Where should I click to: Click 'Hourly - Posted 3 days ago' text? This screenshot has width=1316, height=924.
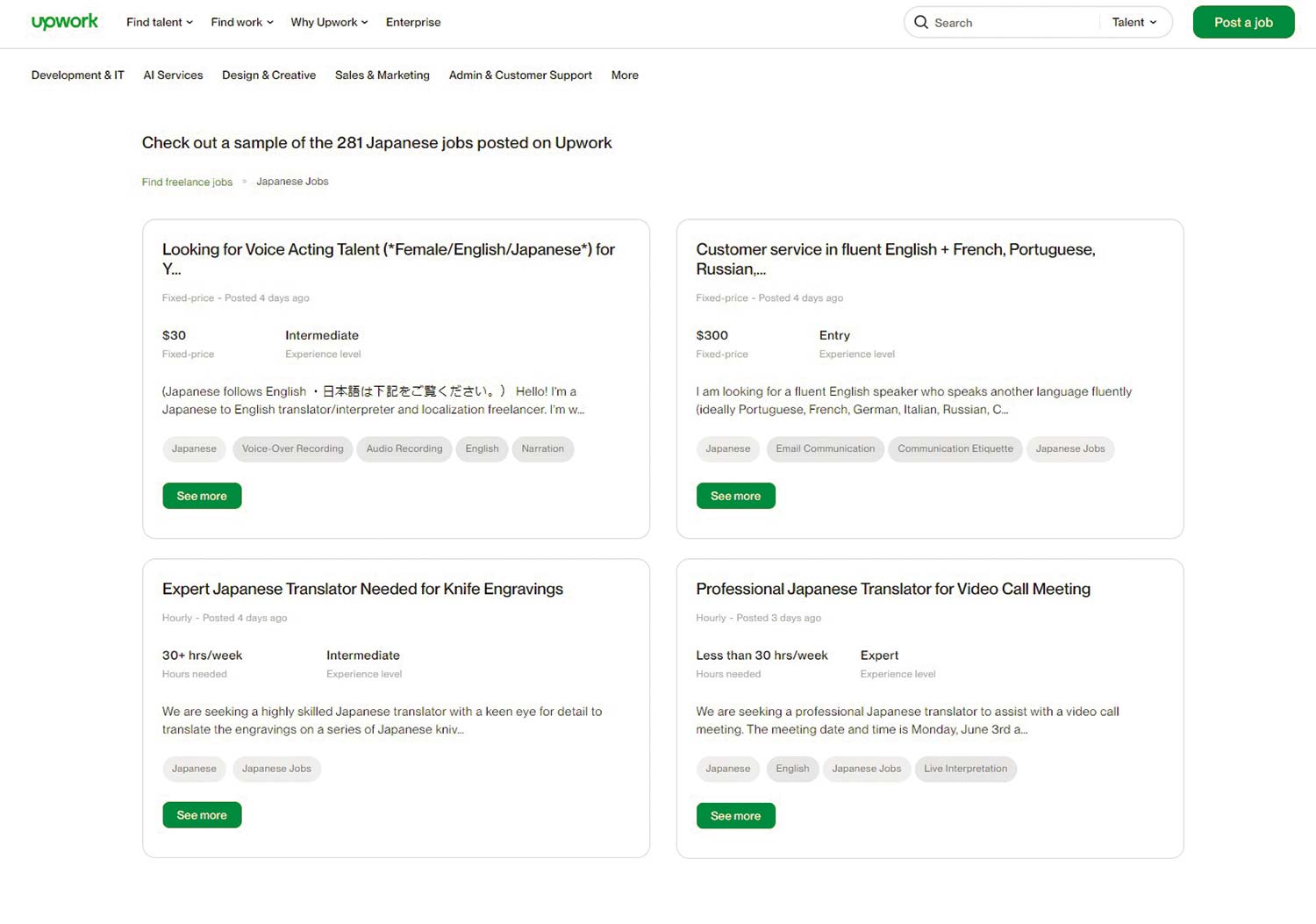coord(759,618)
